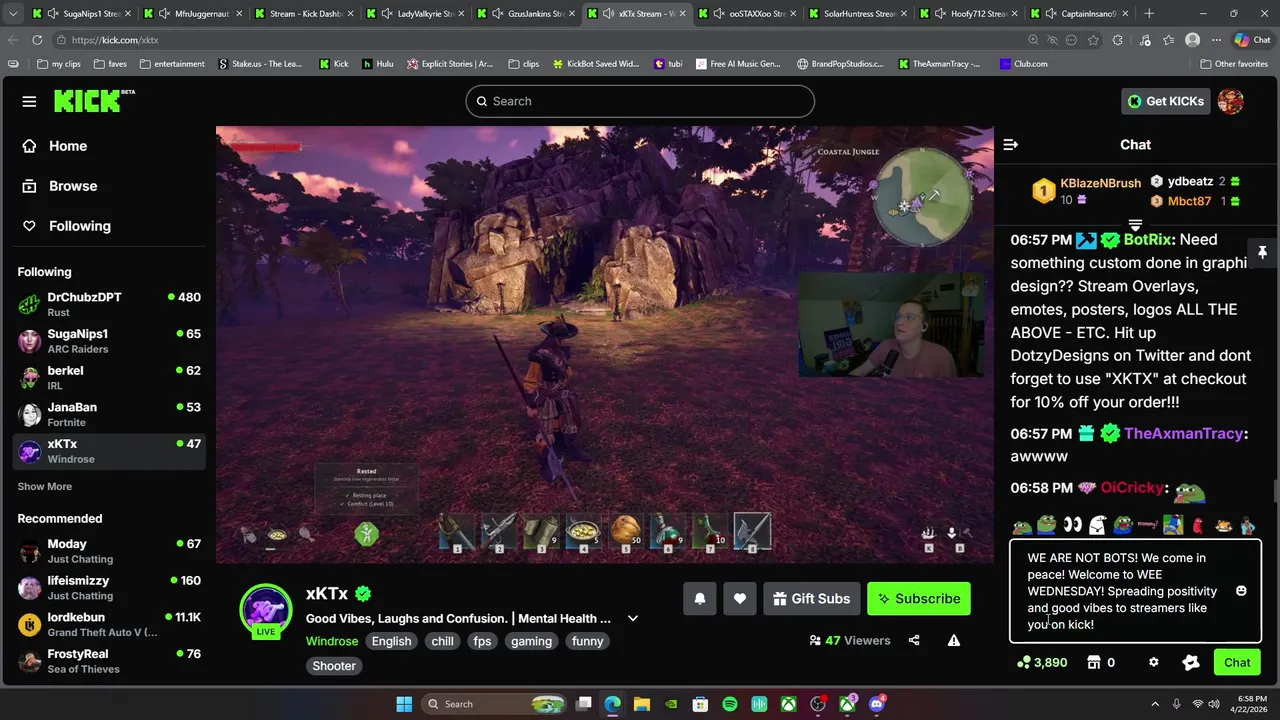Click the verified badge next to xKTx
1280x720 pixels.
(x=363, y=594)
